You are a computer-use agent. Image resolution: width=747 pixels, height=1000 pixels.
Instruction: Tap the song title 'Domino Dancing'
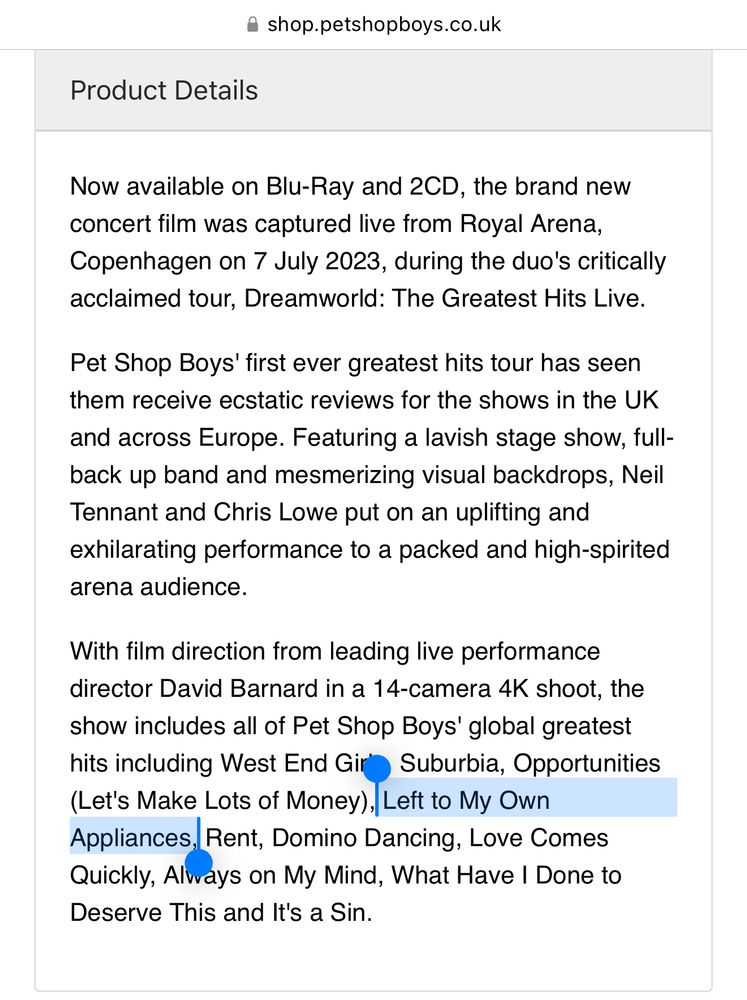click(365, 837)
